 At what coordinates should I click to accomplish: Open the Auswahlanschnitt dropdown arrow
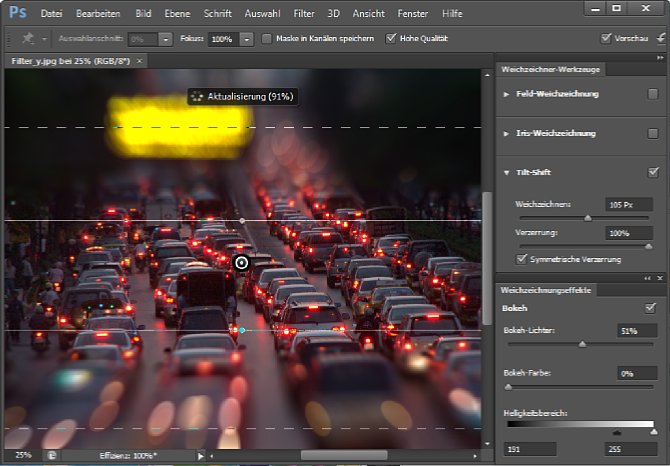coord(165,39)
